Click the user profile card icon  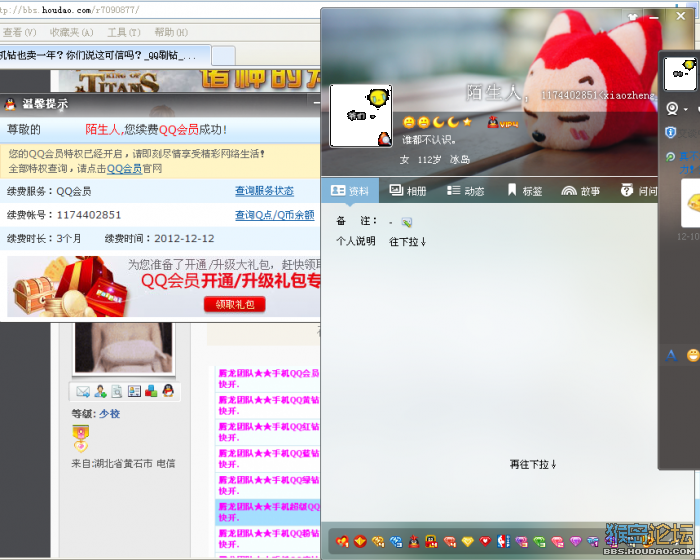(134, 392)
